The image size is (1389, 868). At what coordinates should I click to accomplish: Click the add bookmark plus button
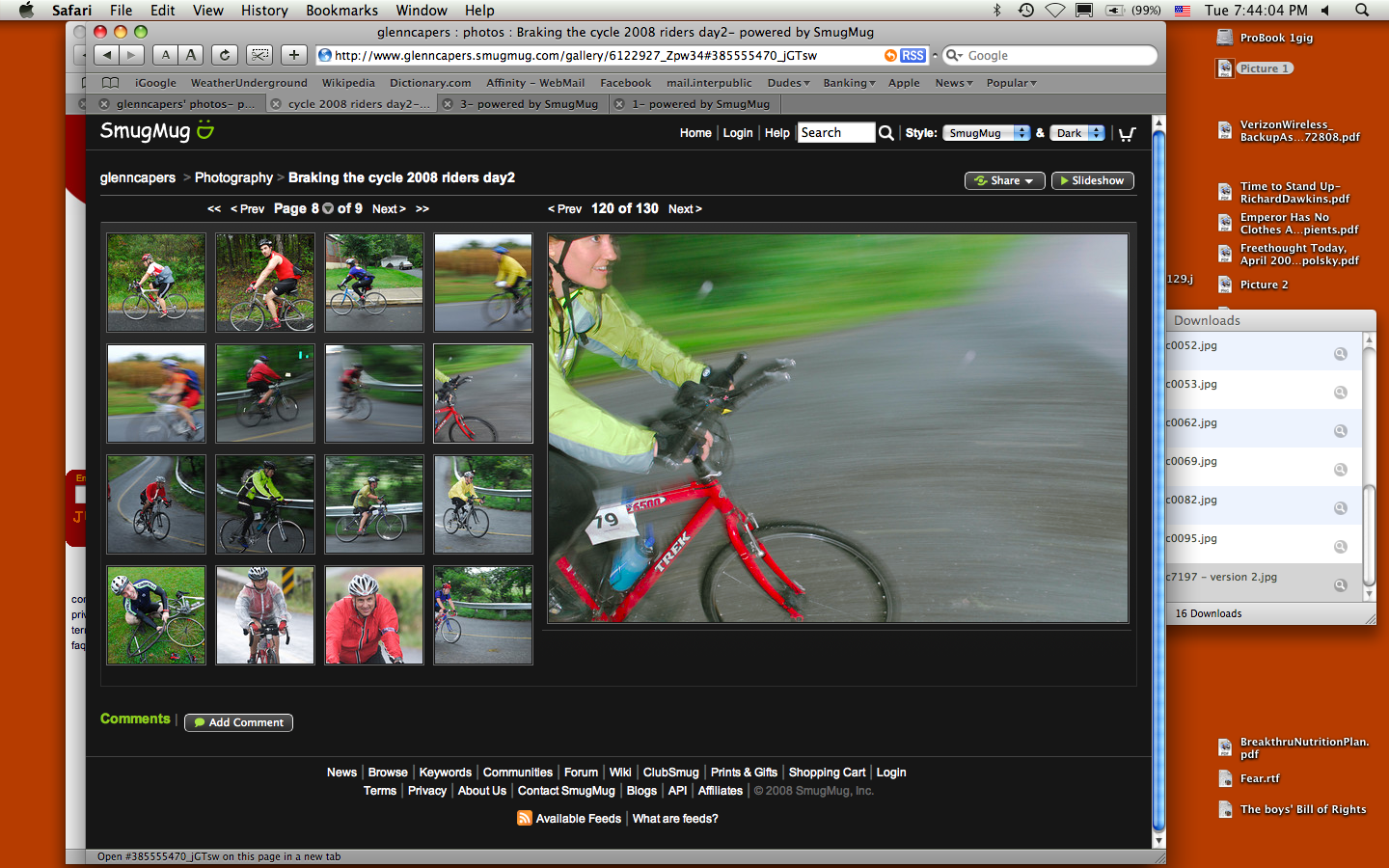(x=294, y=55)
